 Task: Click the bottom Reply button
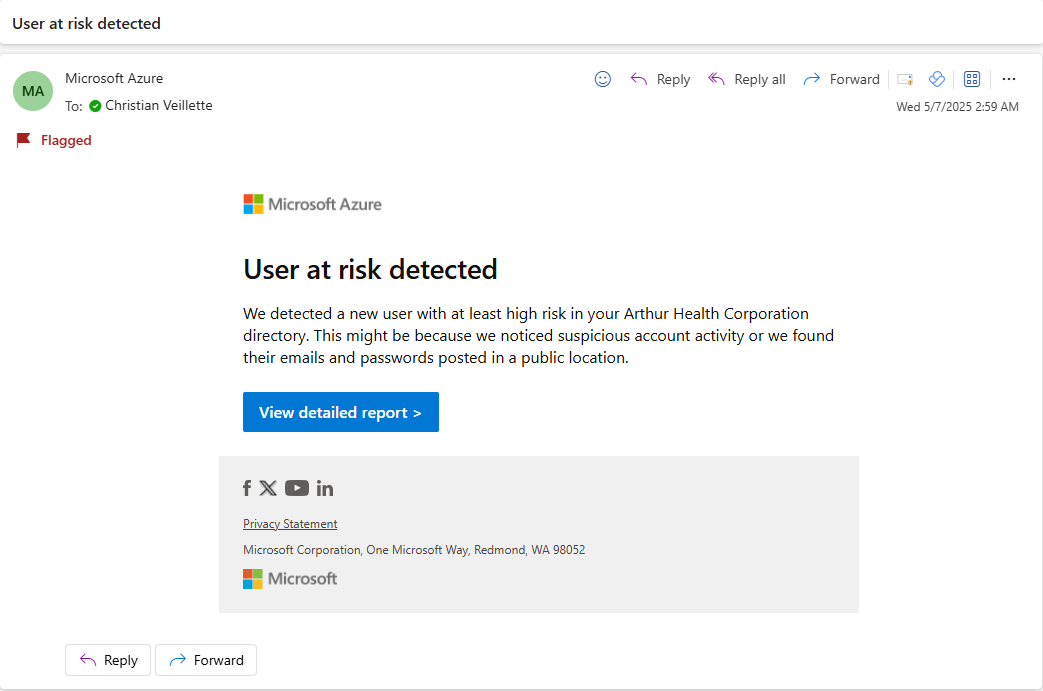[x=108, y=660]
